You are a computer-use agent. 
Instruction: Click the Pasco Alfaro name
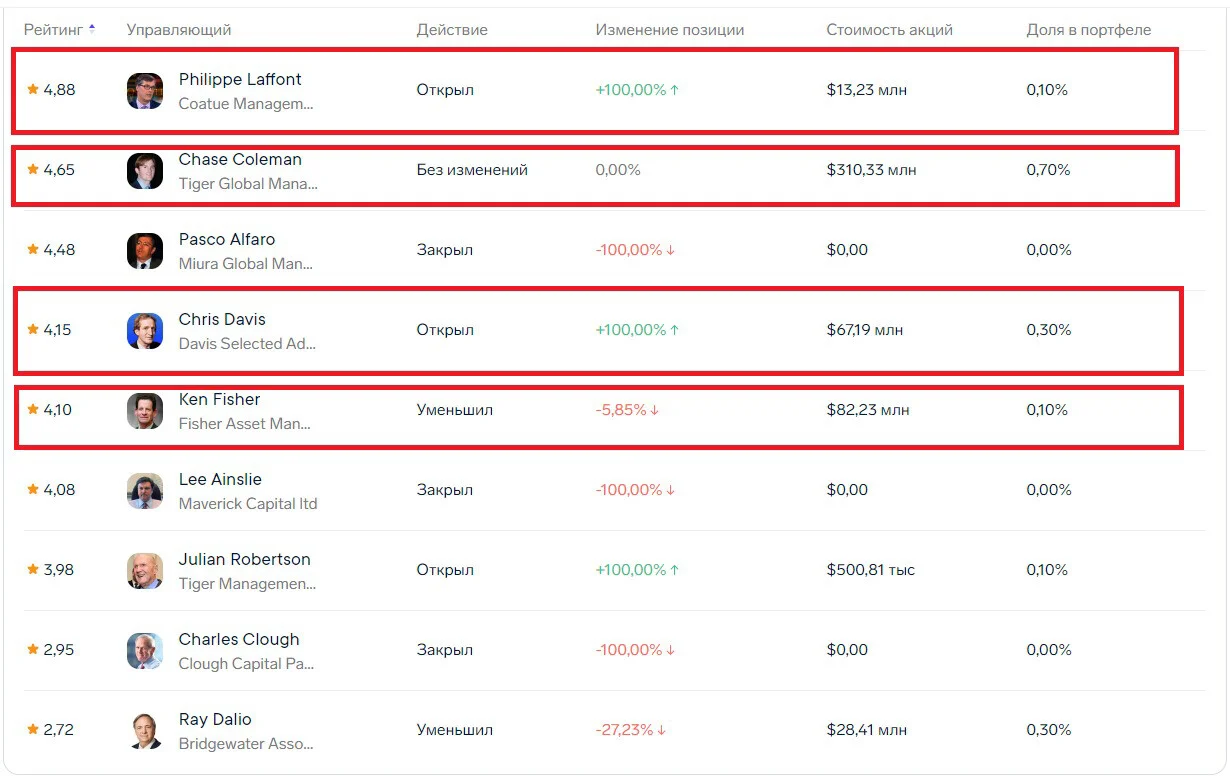227,239
